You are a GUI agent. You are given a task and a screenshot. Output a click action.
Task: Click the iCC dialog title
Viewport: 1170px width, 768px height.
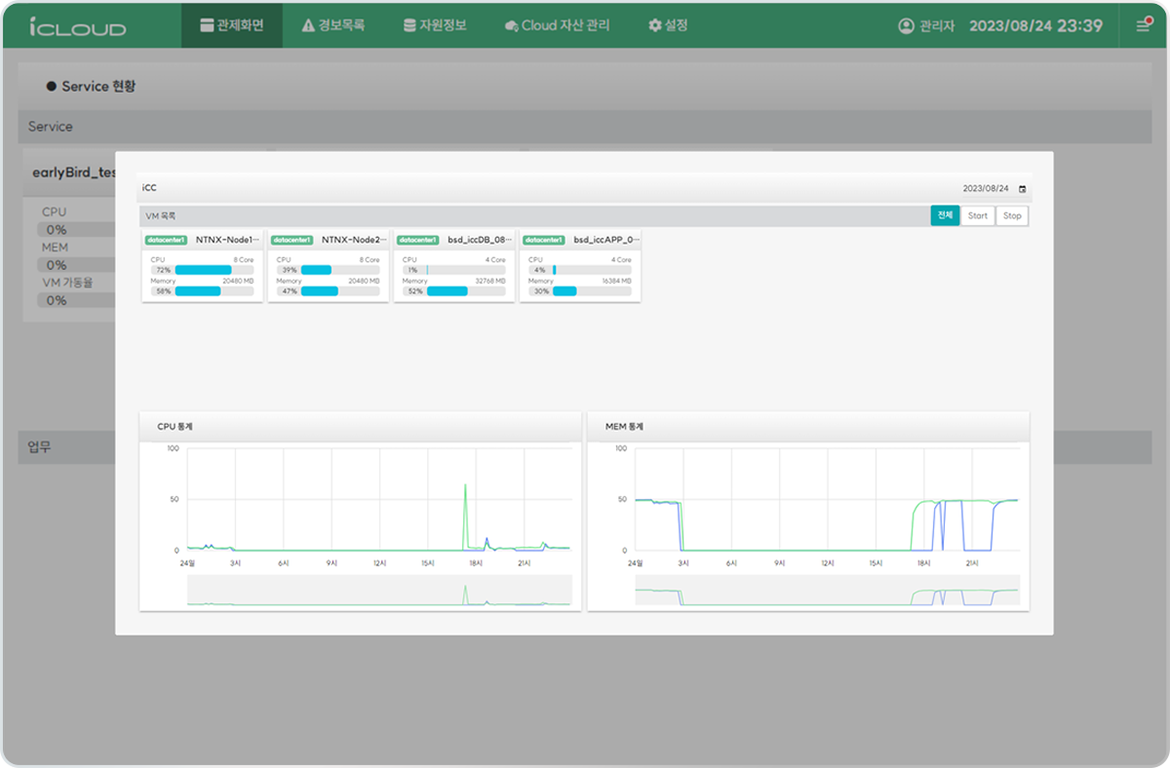coord(149,188)
